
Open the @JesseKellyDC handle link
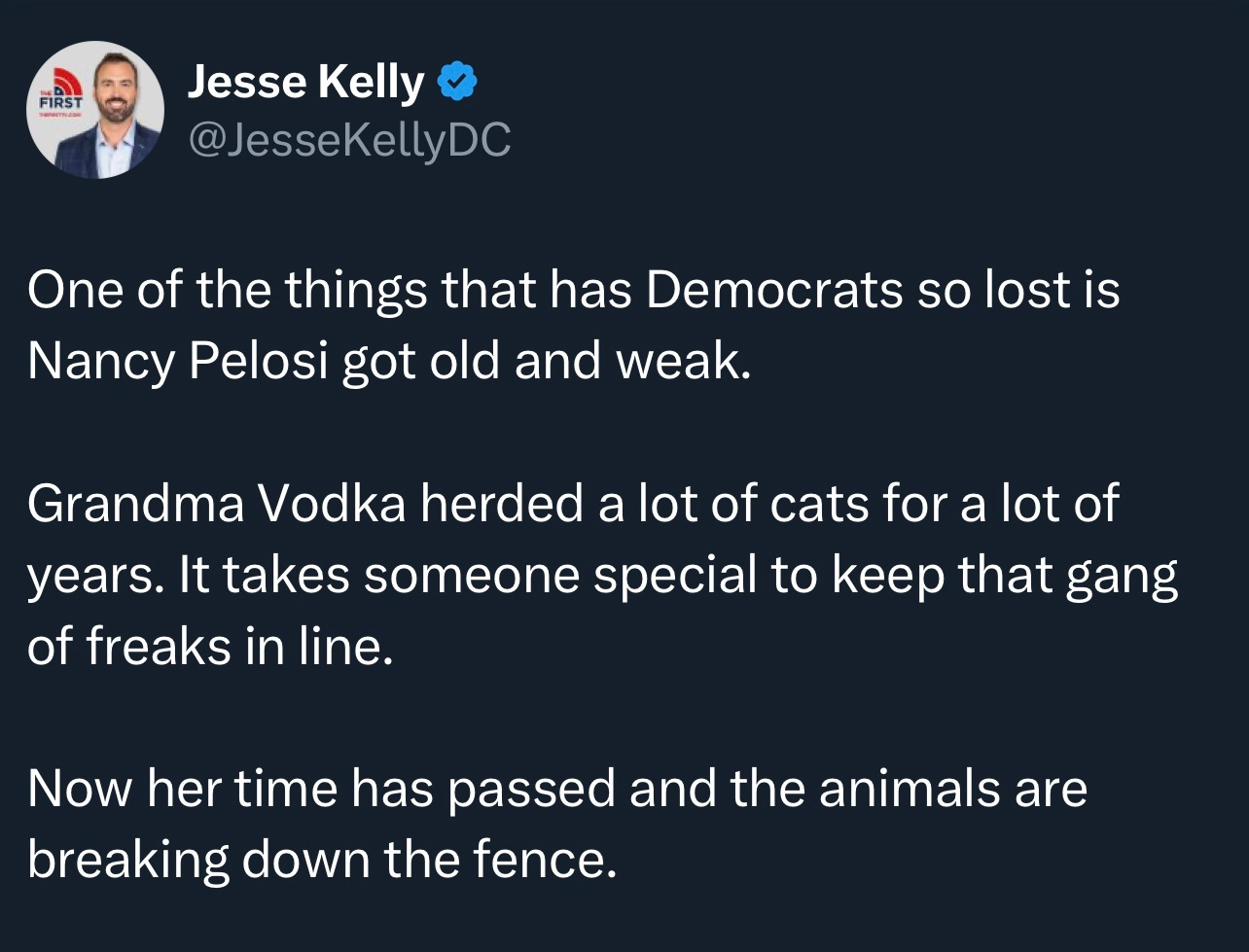click(348, 139)
